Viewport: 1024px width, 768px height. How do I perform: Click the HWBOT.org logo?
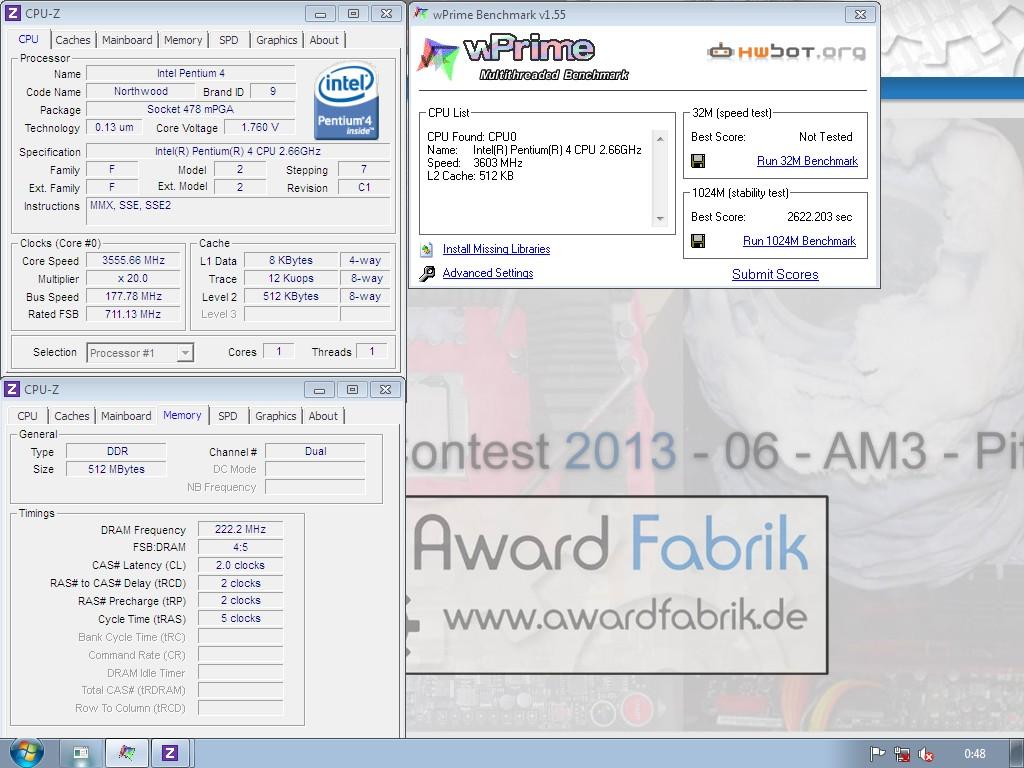786,52
